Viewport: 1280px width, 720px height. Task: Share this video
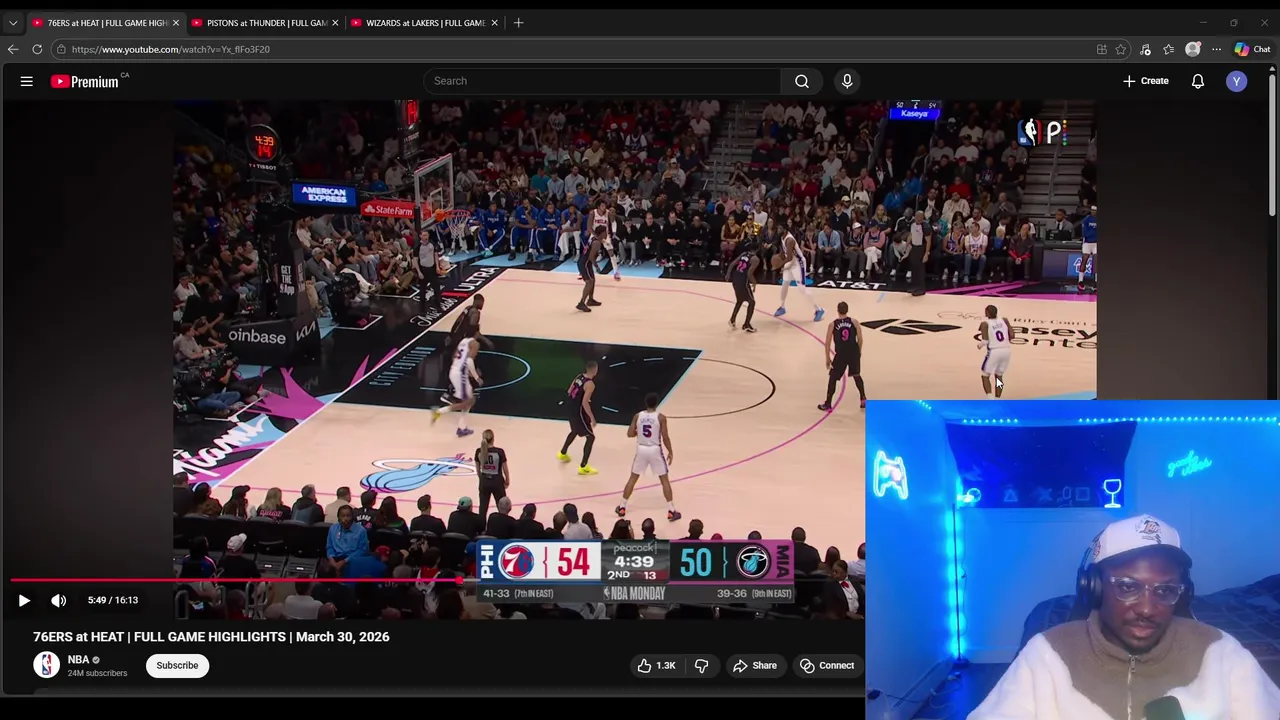click(x=754, y=665)
